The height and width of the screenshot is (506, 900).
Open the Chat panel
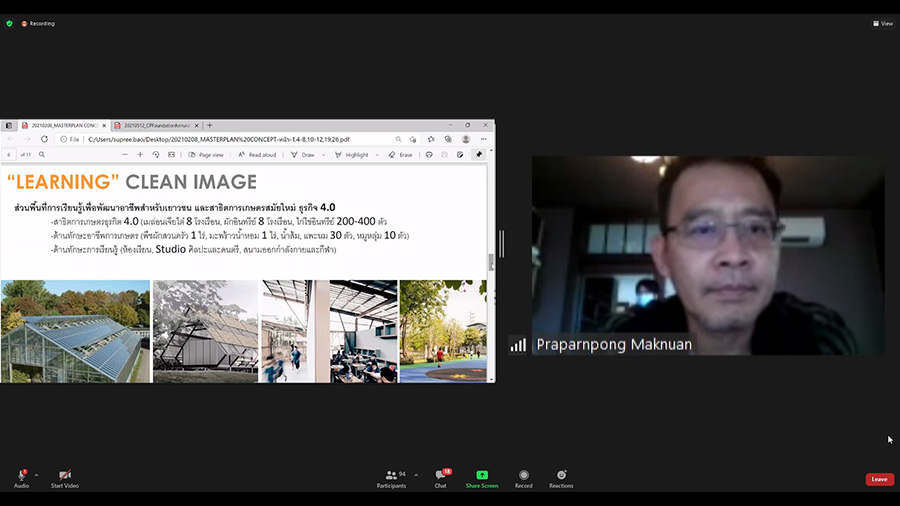tap(440, 475)
